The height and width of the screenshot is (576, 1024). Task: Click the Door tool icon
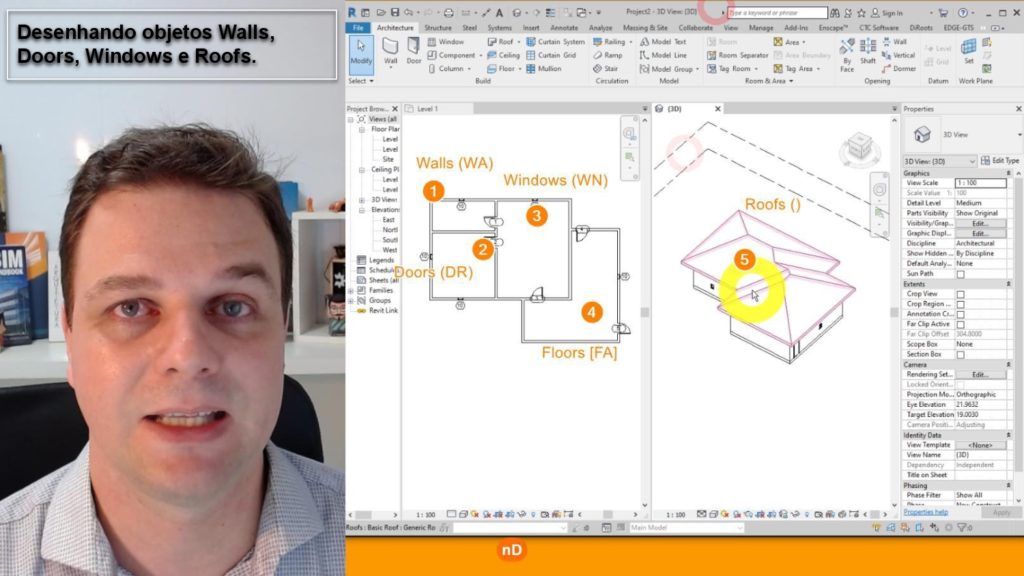[x=414, y=51]
